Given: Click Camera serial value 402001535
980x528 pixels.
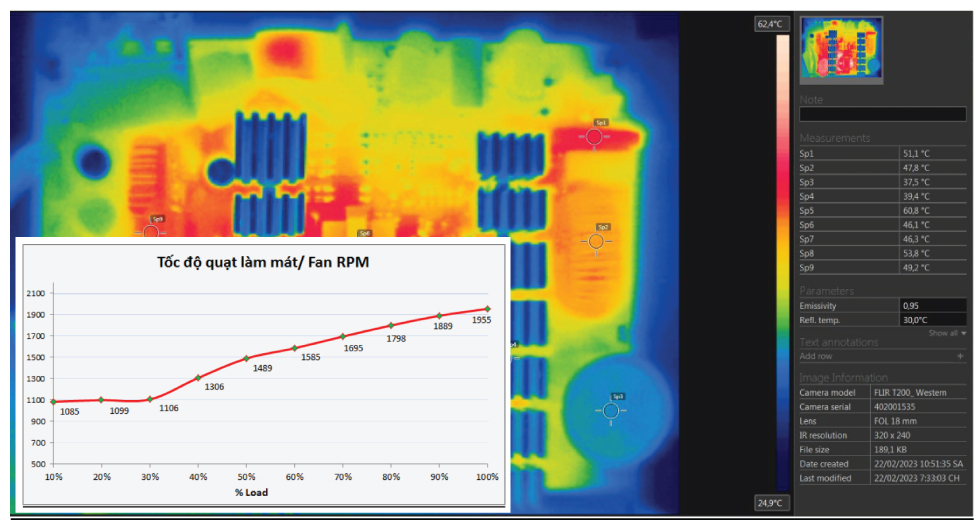Looking at the screenshot, I should (894, 407).
